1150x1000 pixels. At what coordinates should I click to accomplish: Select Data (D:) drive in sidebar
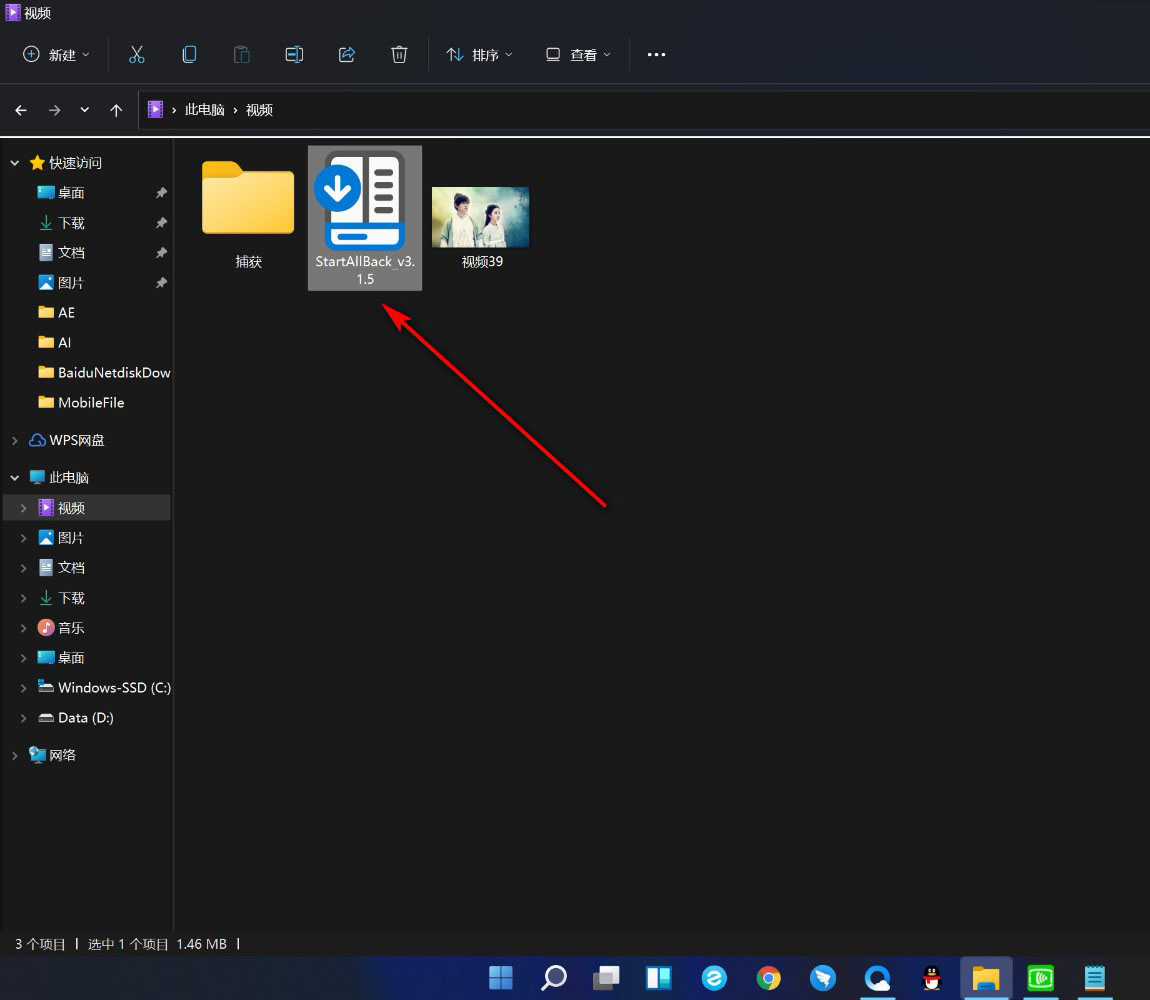click(85, 718)
